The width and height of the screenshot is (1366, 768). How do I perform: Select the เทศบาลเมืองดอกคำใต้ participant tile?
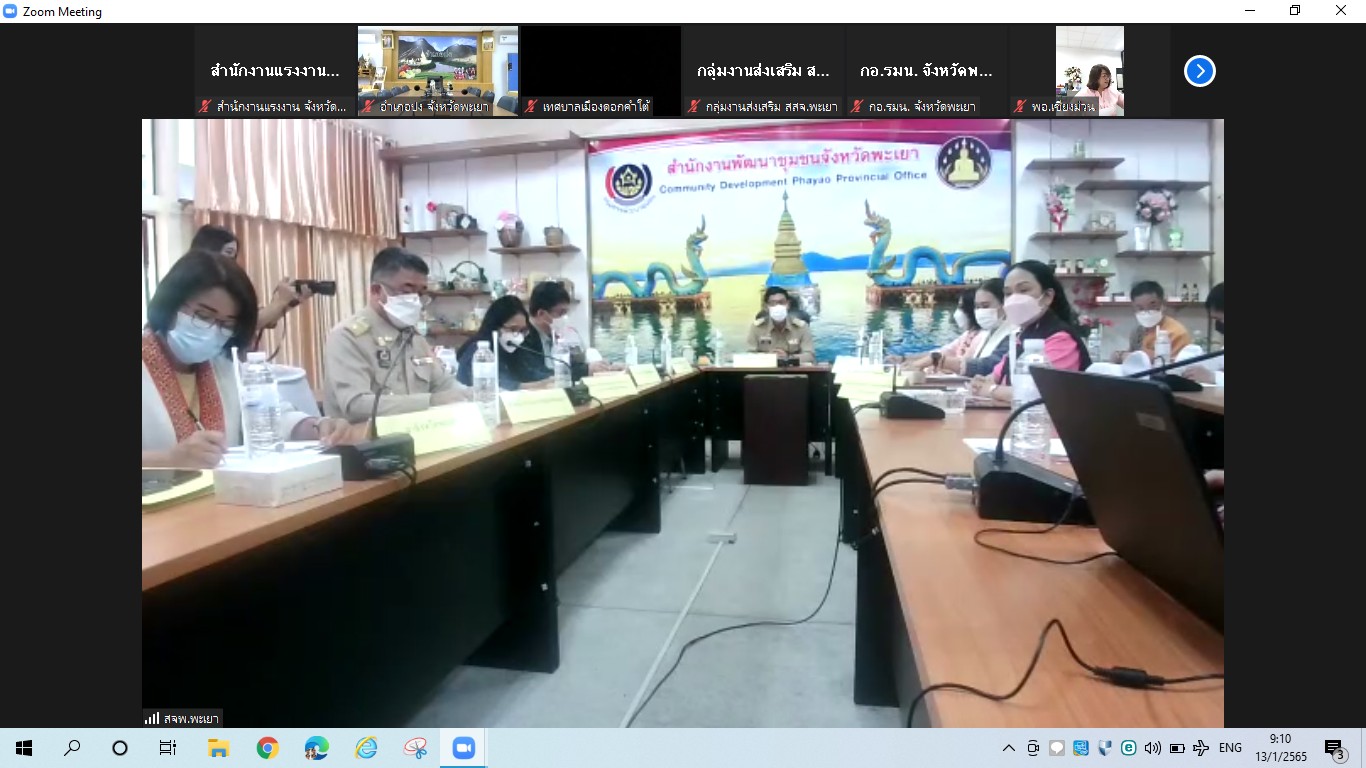pyautogui.click(x=600, y=71)
